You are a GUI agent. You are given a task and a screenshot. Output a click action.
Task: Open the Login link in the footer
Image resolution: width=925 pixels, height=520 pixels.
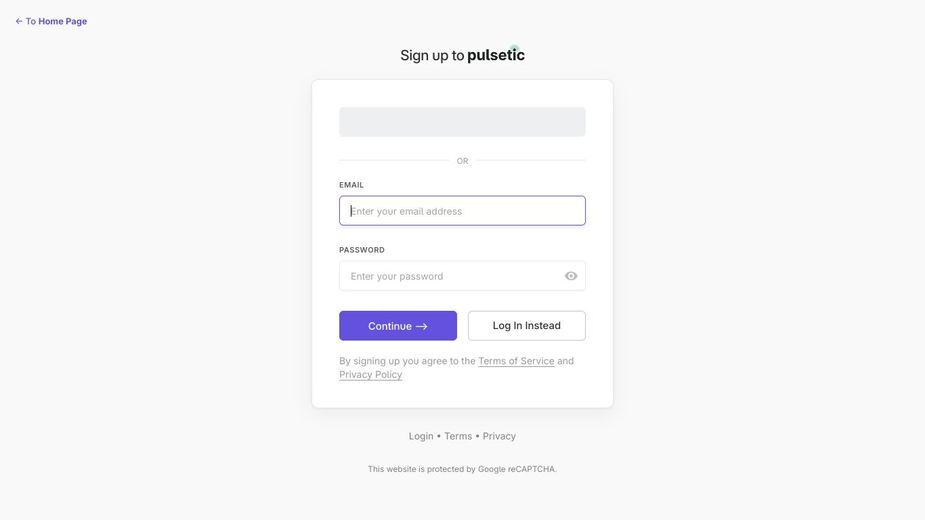[421, 436]
